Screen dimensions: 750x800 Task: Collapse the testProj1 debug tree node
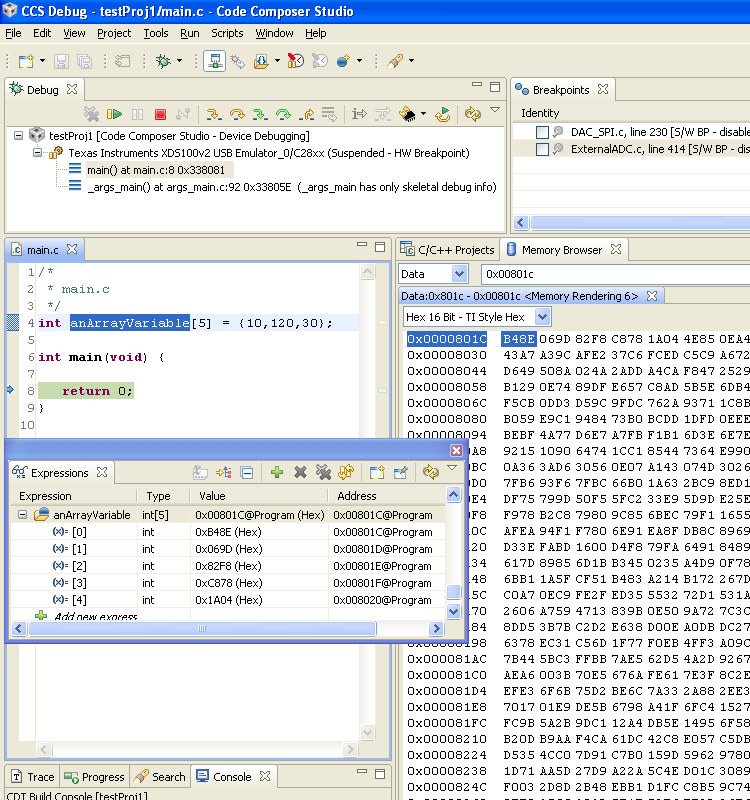click(x=20, y=136)
